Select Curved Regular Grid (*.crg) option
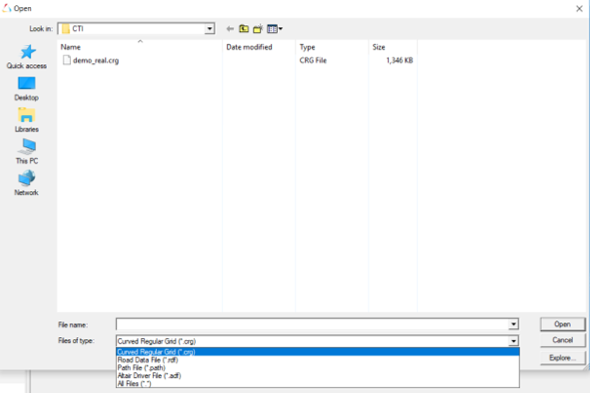The image size is (593, 393). 318,352
